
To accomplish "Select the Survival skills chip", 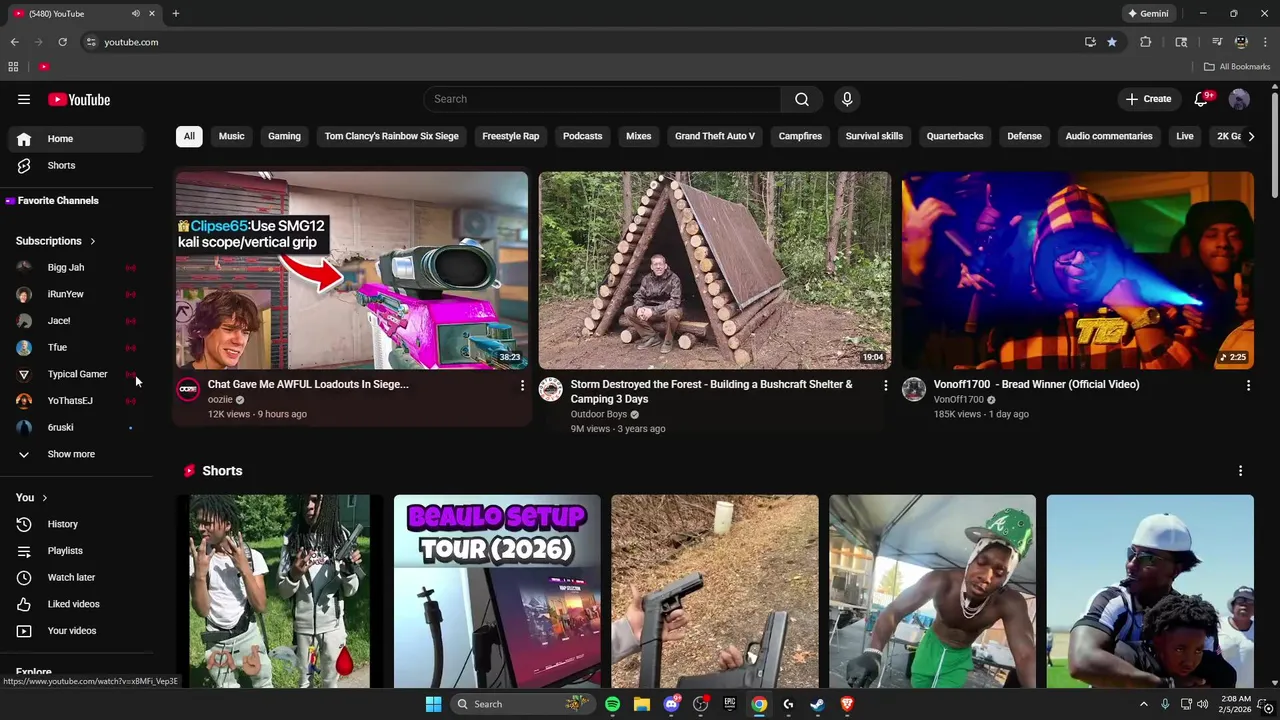I will point(874,136).
